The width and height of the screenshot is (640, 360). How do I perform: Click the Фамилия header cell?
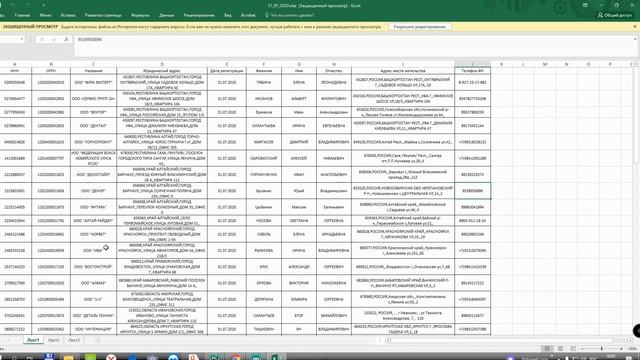(x=264, y=71)
